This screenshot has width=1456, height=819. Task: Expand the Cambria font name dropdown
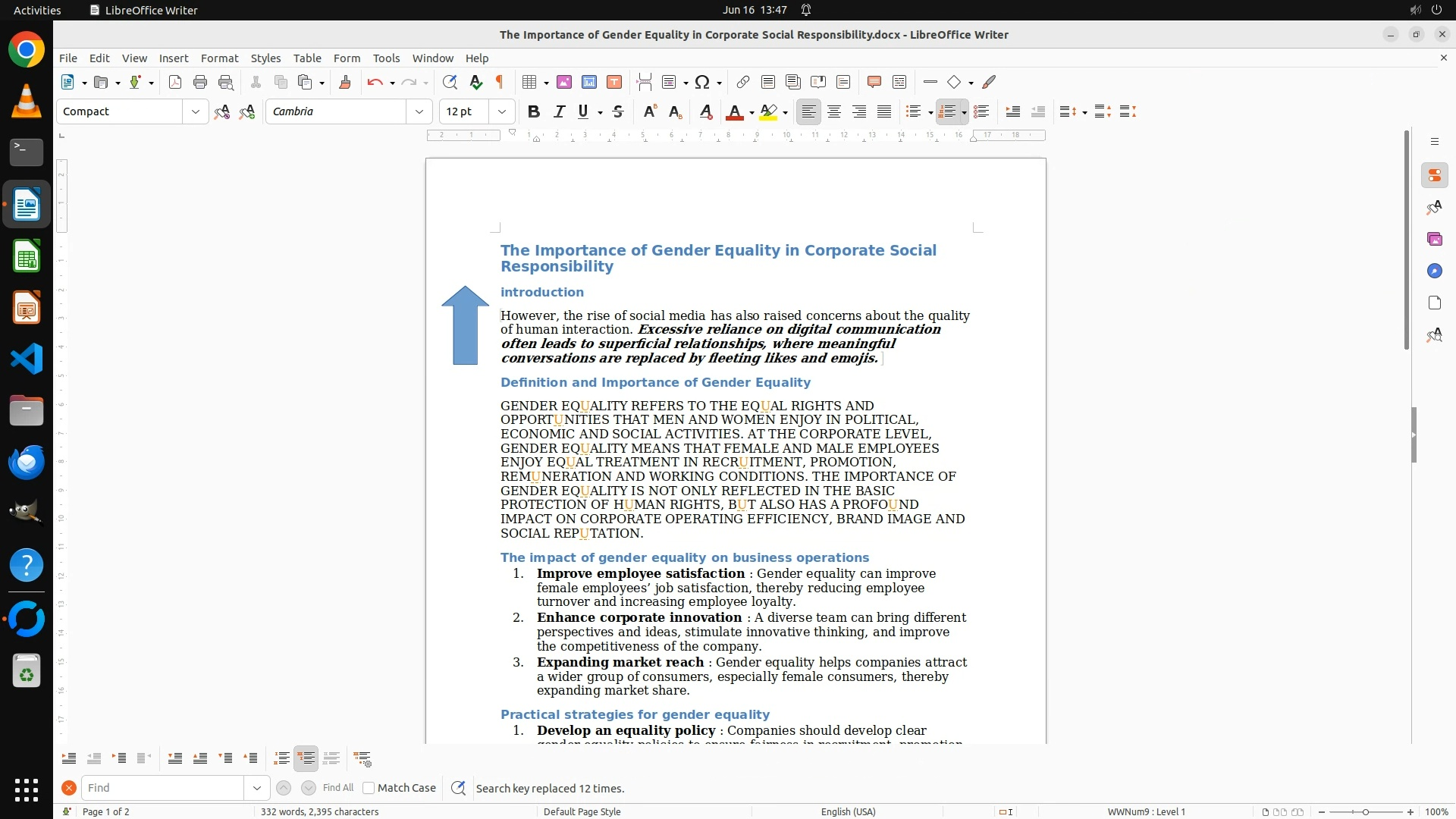coord(419,111)
